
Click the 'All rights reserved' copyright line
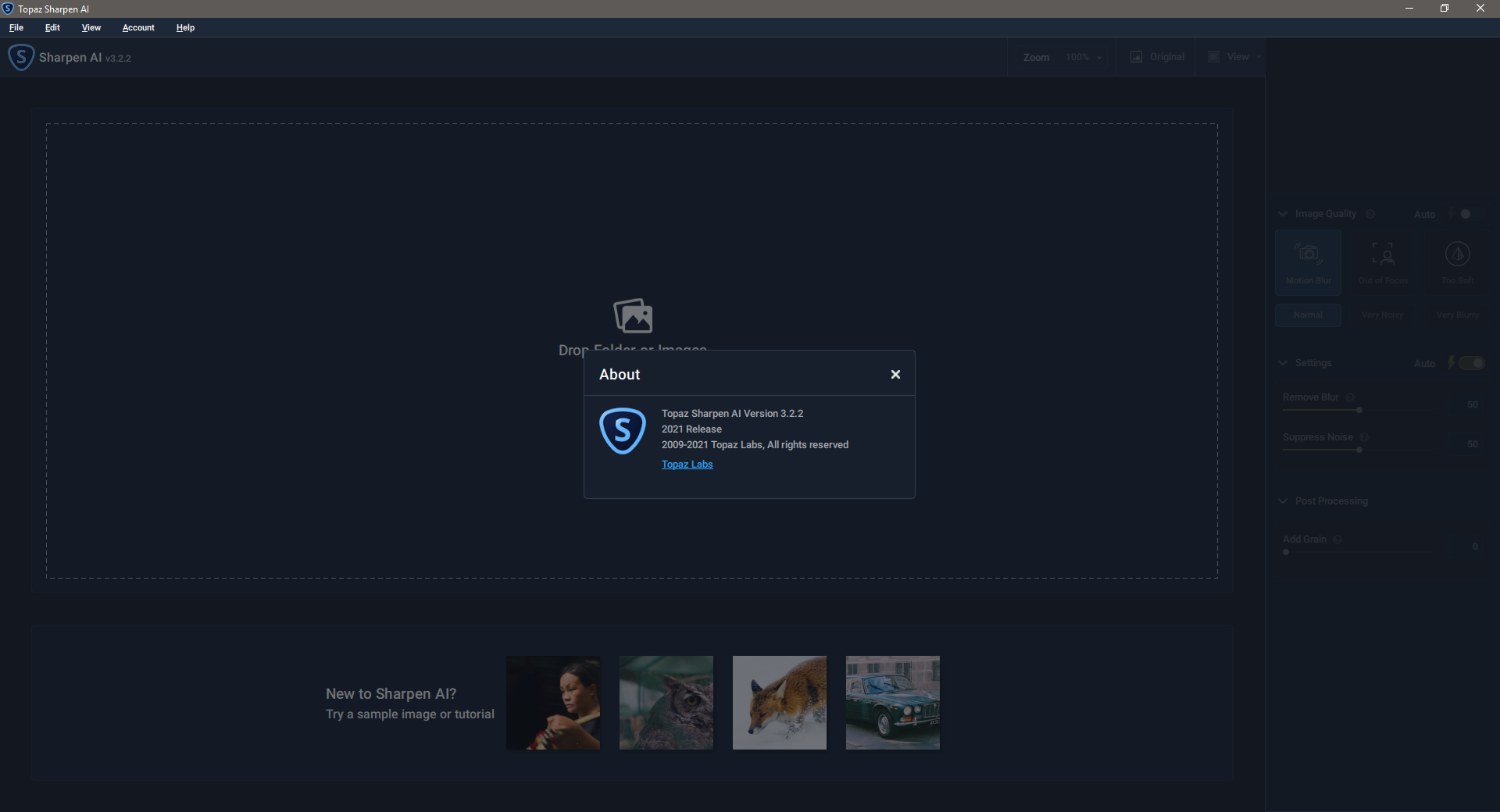(755, 445)
